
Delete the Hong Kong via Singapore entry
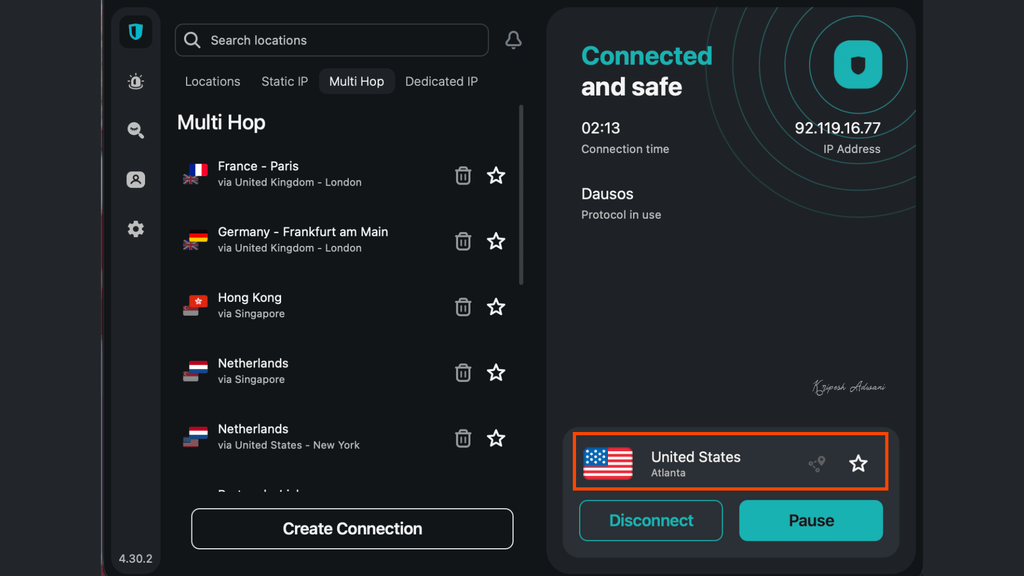tap(463, 307)
